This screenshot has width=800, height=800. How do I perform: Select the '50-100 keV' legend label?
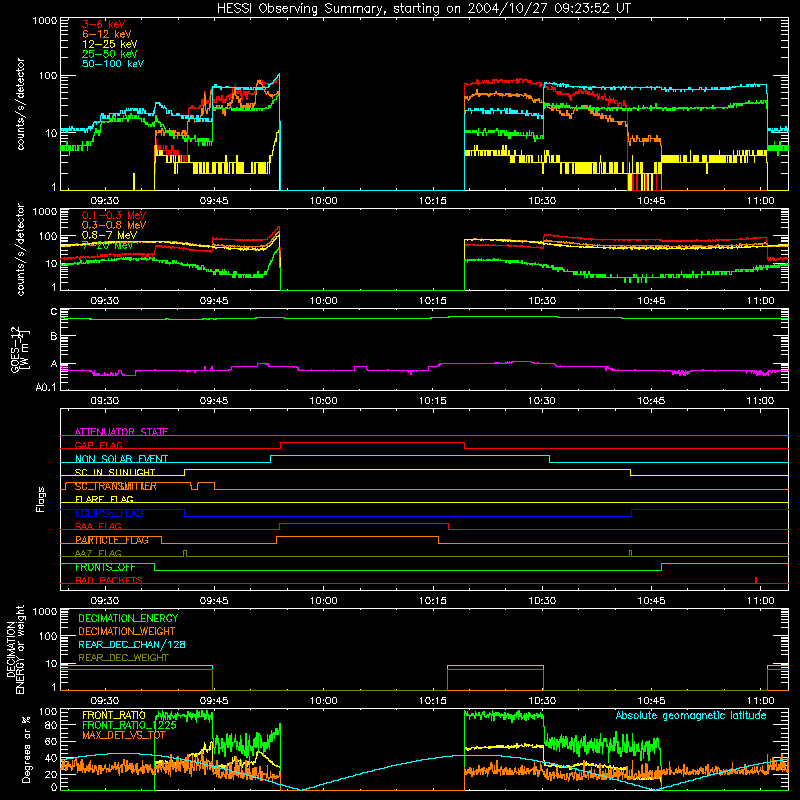click(x=113, y=64)
